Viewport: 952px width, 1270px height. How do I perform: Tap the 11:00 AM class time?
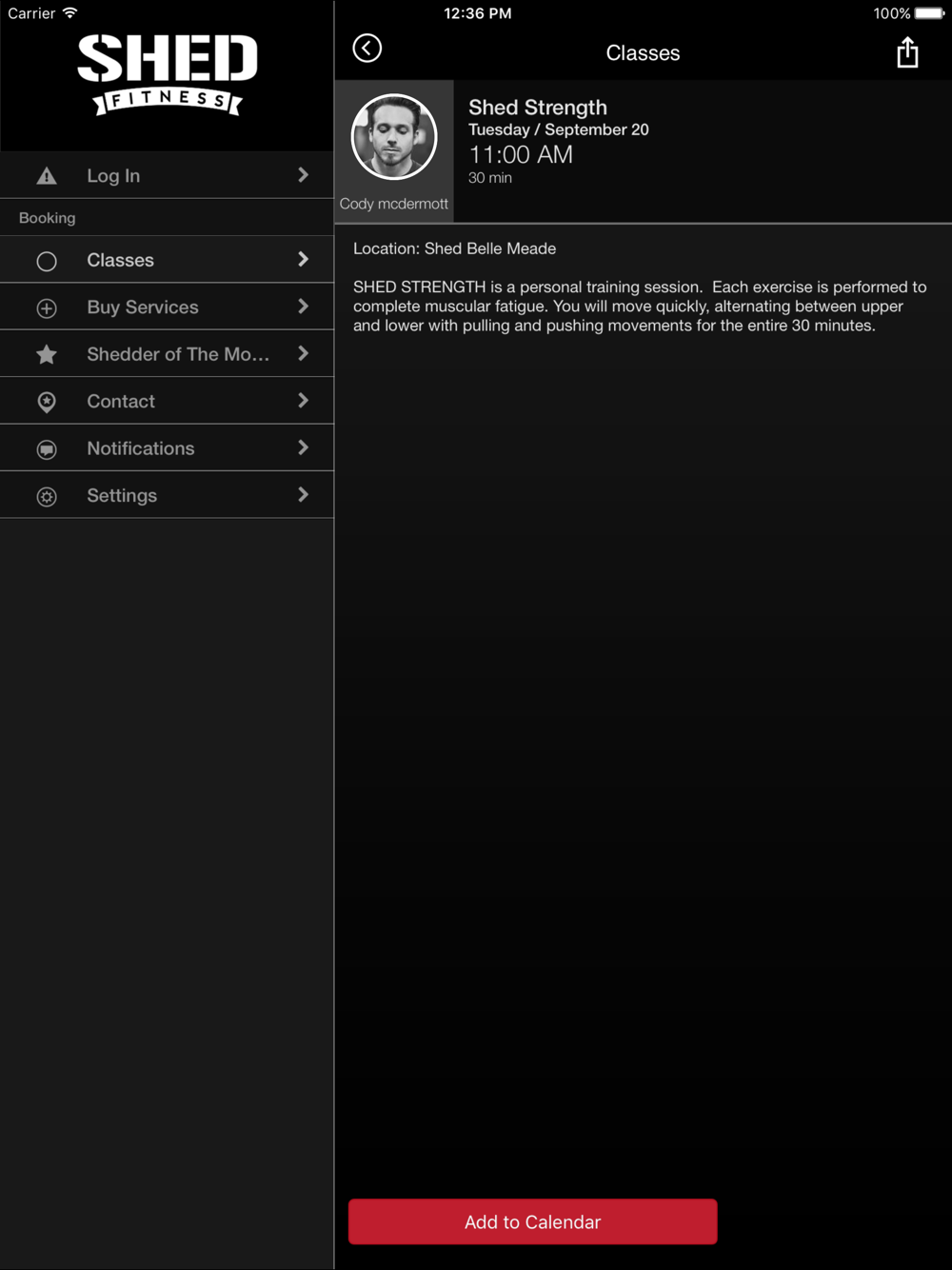pyautogui.click(x=521, y=154)
